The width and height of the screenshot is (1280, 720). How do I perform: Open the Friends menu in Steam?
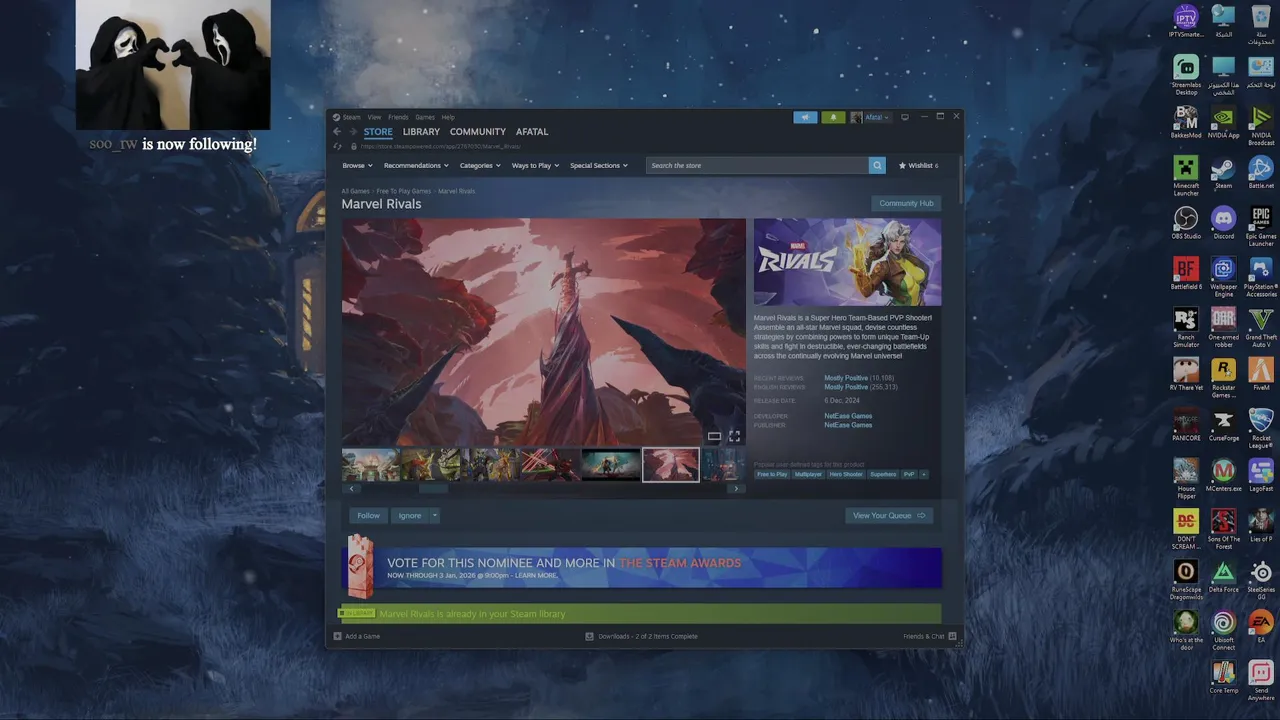398,117
